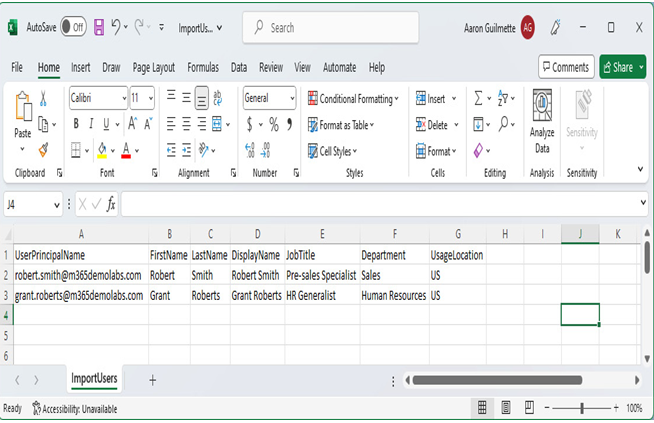654x423 pixels.
Task: Expand Cell Styles menu
Action: [x=332, y=151]
